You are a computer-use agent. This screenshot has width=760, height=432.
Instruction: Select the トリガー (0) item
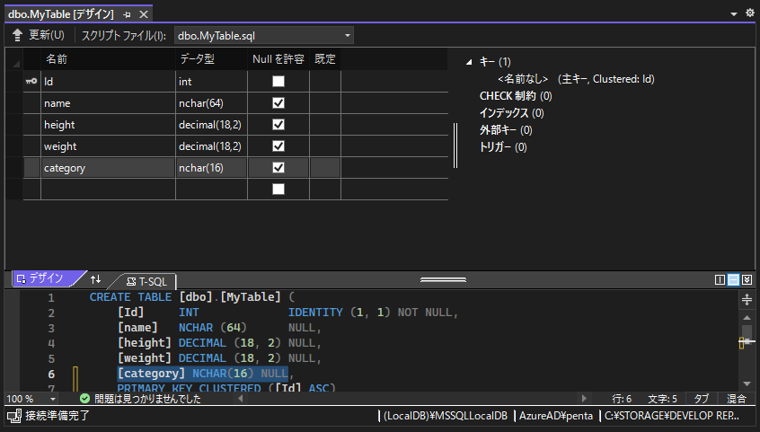(x=503, y=147)
